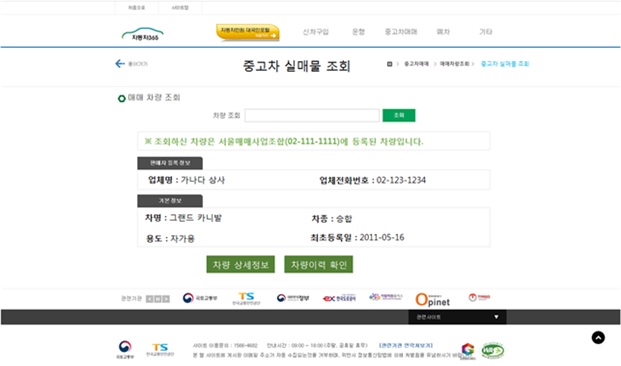The image size is (621, 366).
Task: Click the colorful G certification mark
Action: [468, 351]
